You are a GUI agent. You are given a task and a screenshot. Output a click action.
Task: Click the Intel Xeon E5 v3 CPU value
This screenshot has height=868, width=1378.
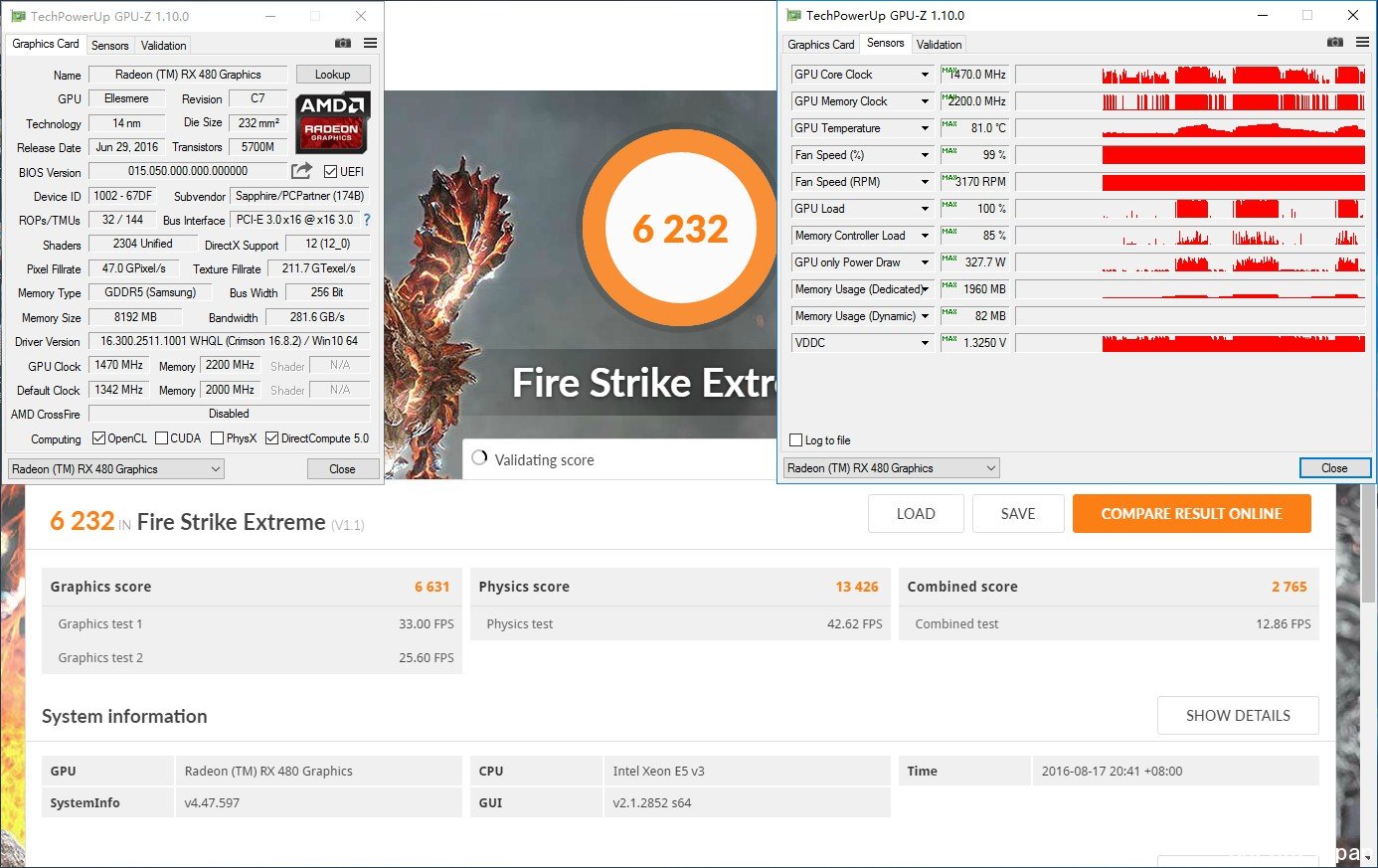pyautogui.click(x=658, y=771)
